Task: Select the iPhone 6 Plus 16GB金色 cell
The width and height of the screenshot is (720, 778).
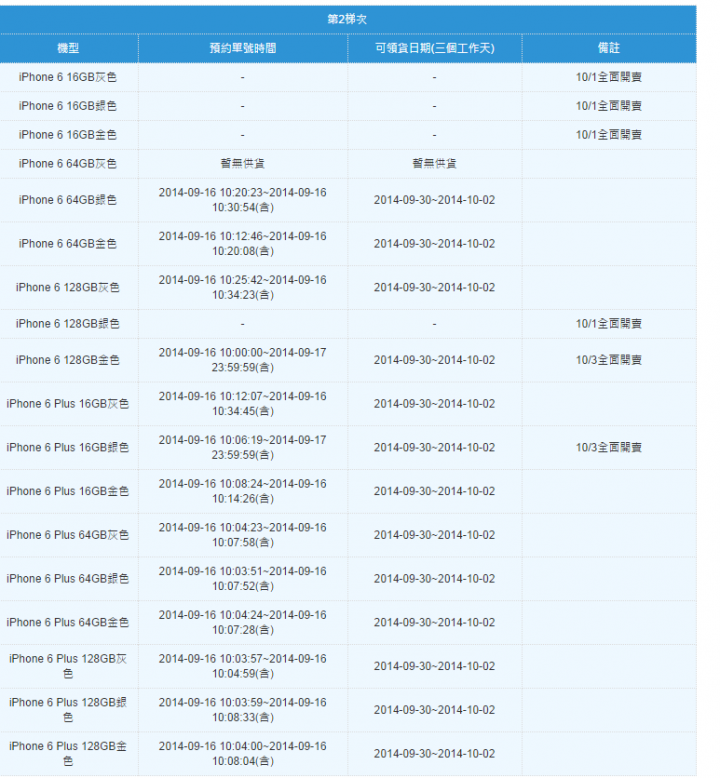Action: pos(68,491)
